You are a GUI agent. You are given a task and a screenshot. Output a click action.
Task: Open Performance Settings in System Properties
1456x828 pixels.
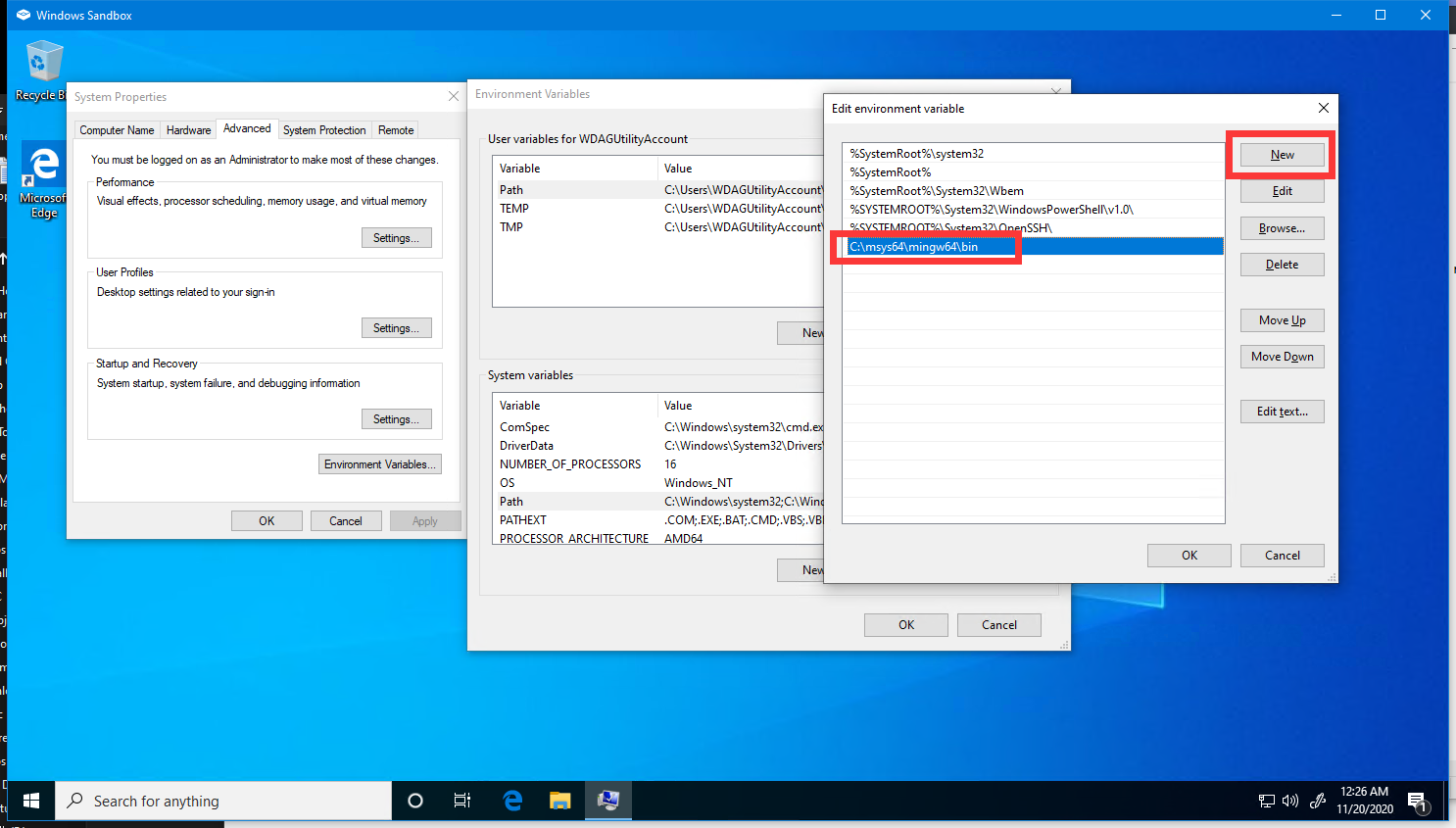(396, 238)
